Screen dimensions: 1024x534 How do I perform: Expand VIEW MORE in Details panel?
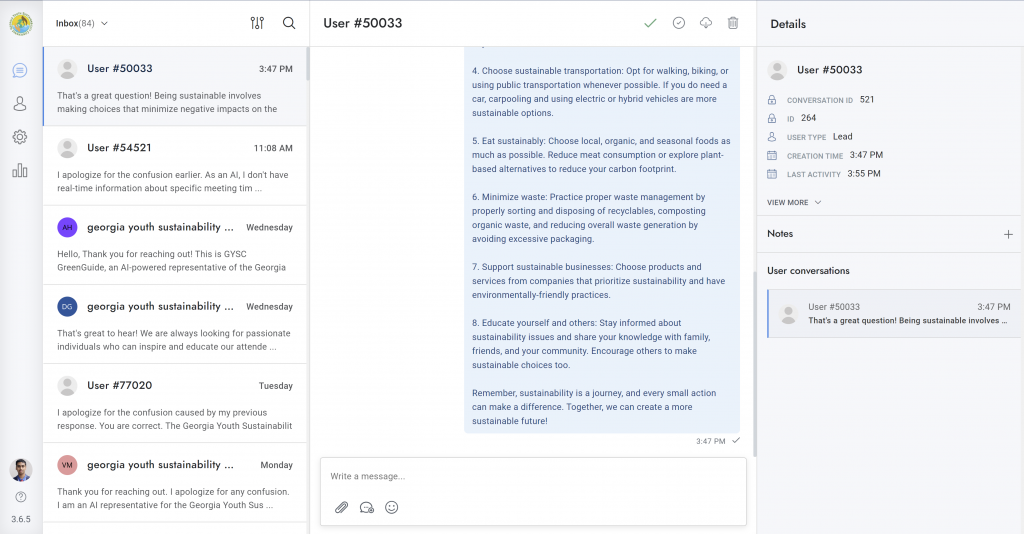click(x=794, y=202)
